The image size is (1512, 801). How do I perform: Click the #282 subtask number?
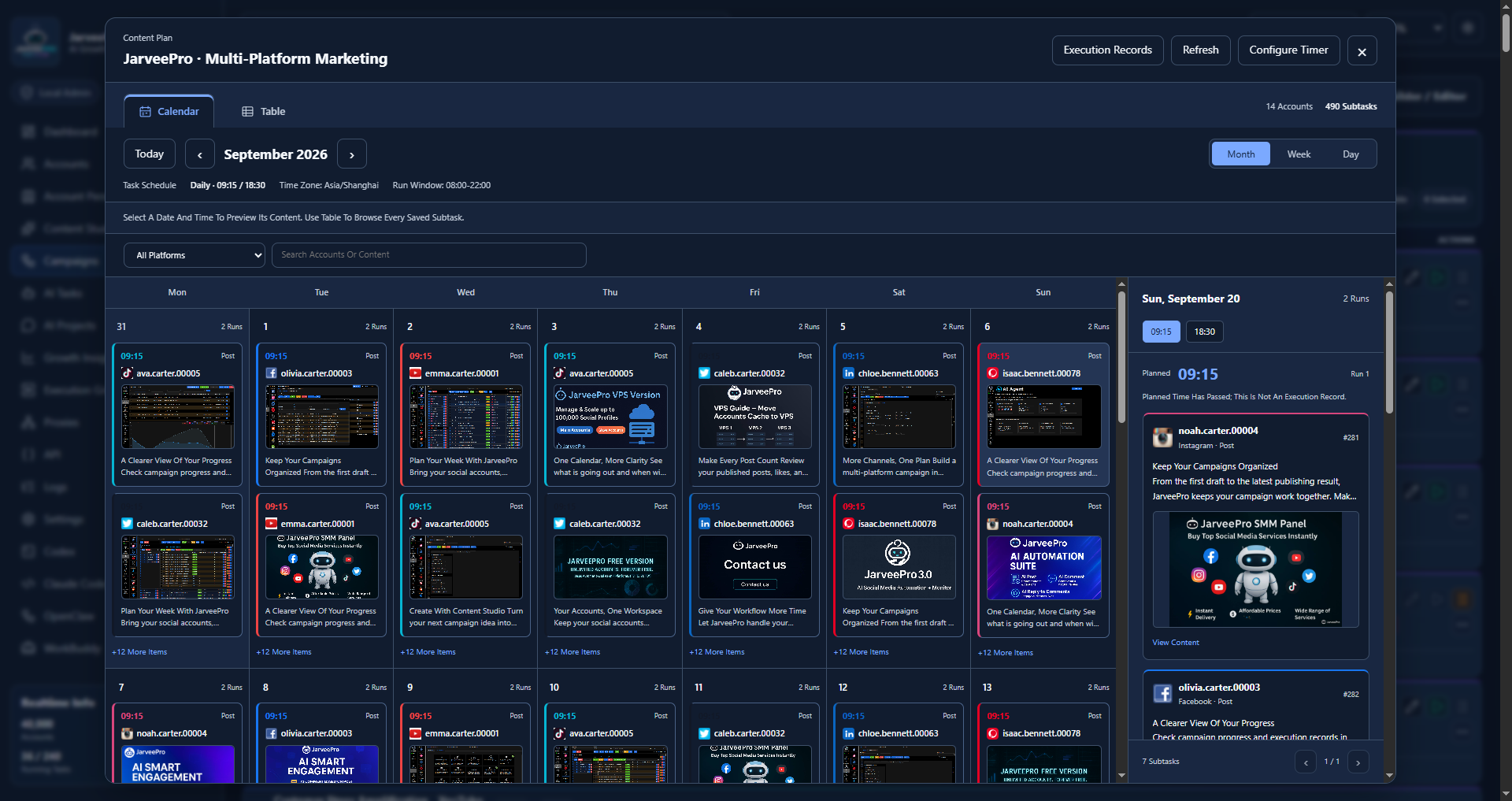(1351, 695)
